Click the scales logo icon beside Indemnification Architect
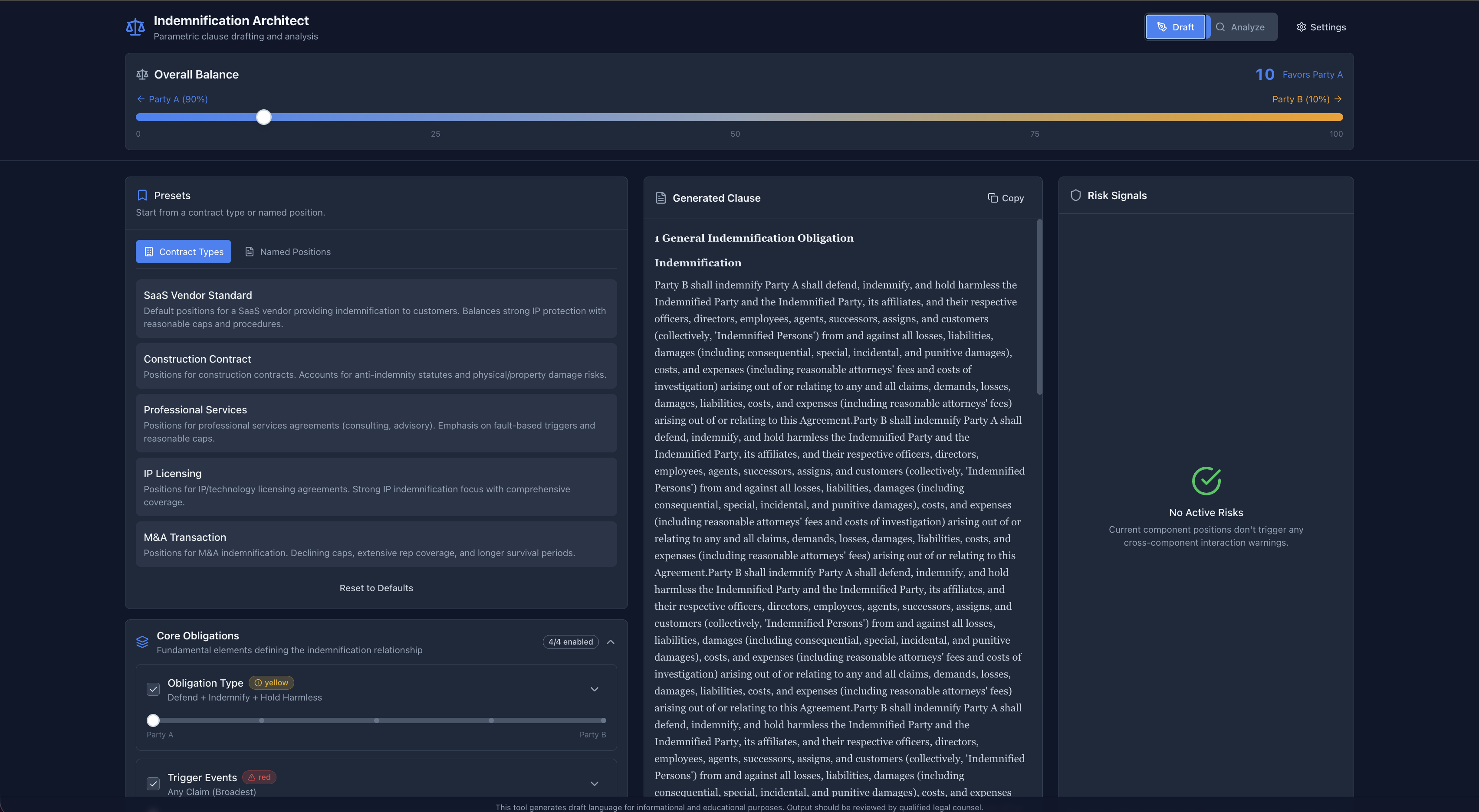 coord(135,27)
